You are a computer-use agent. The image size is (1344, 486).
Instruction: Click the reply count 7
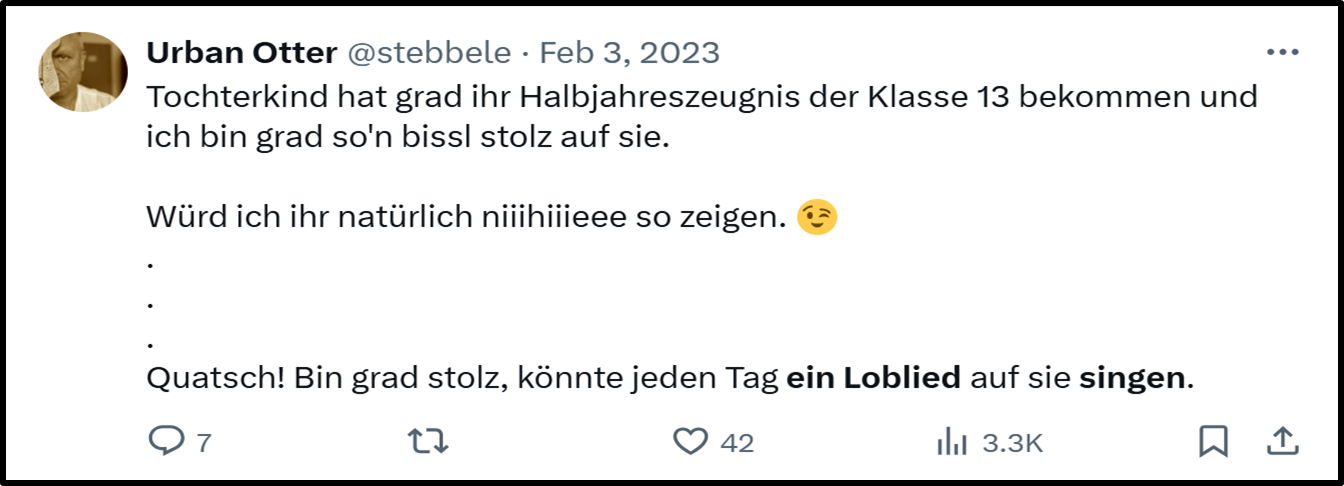204,442
